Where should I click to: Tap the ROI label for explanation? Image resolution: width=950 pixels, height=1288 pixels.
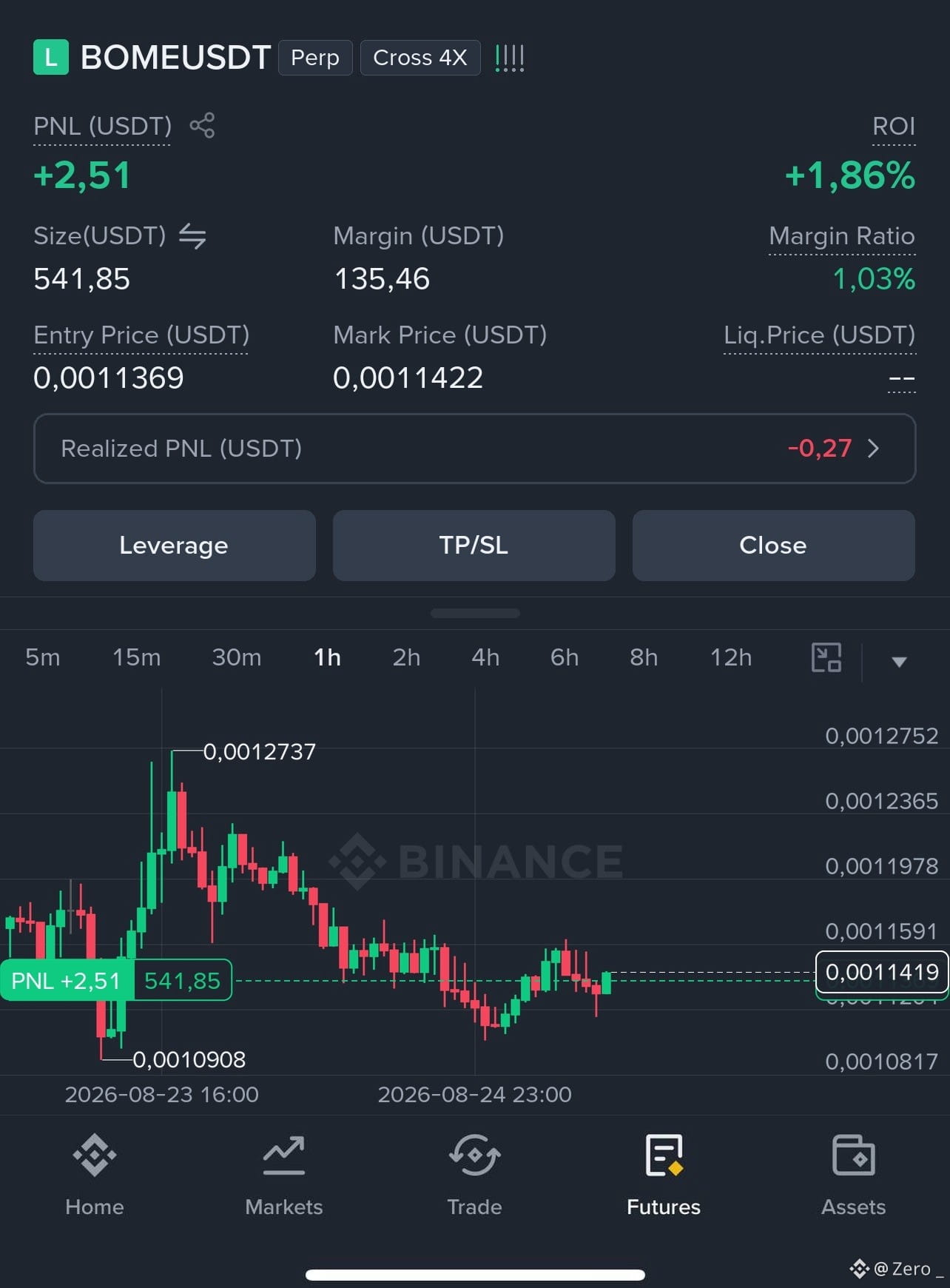coord(894,126)
